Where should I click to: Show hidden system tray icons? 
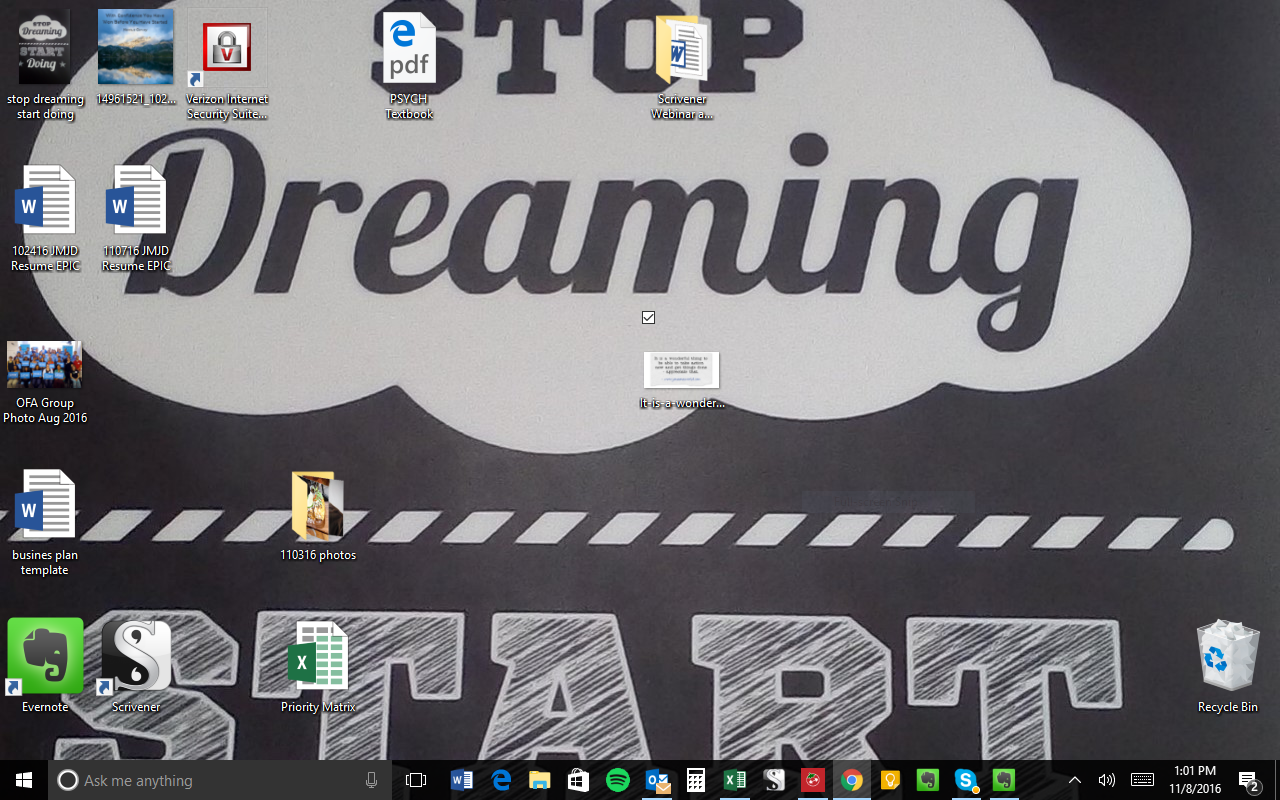[x=1075, y=780]
